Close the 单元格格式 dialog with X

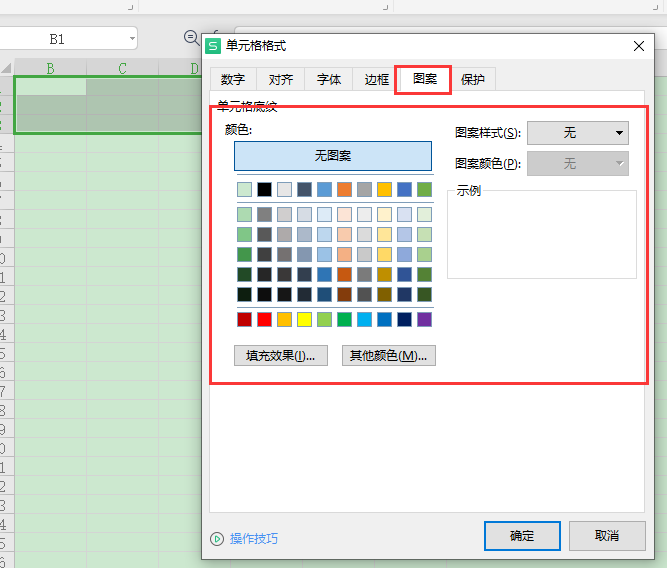639,45
